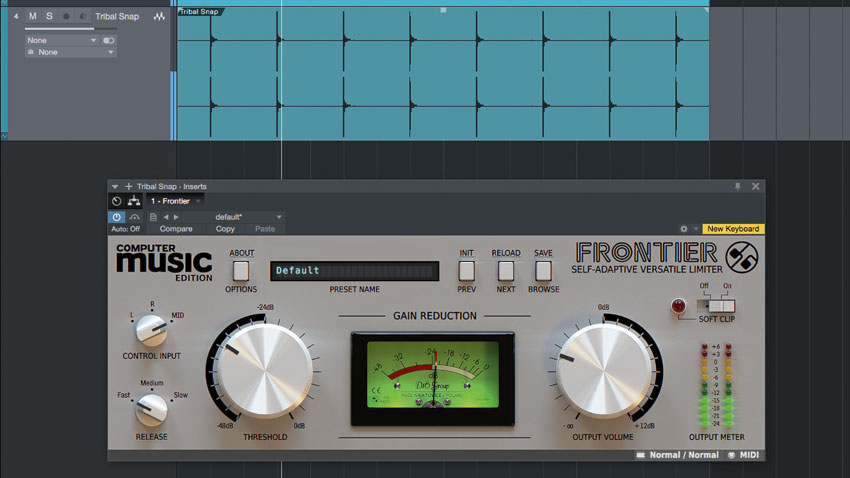The image size is (850, 478).
Task: Click the automation arc icon next to power
Action: point(134,217)
